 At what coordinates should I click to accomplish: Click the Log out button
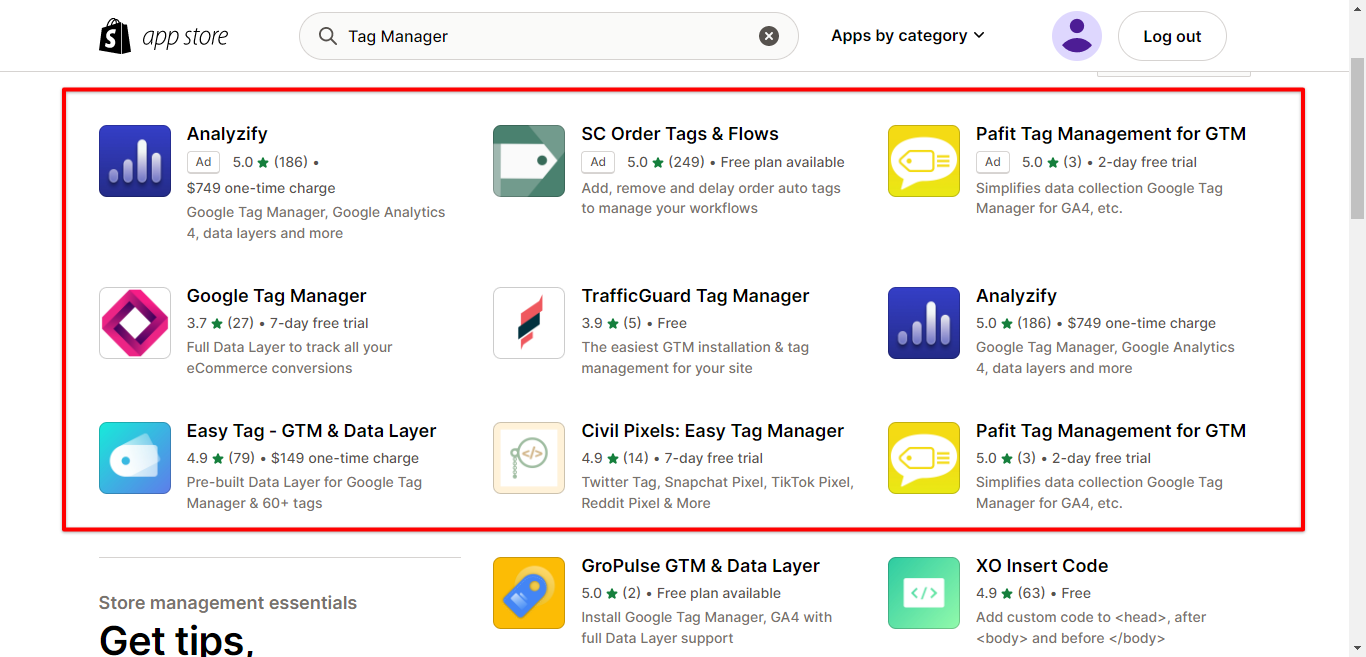click(x=1171, y=36)
